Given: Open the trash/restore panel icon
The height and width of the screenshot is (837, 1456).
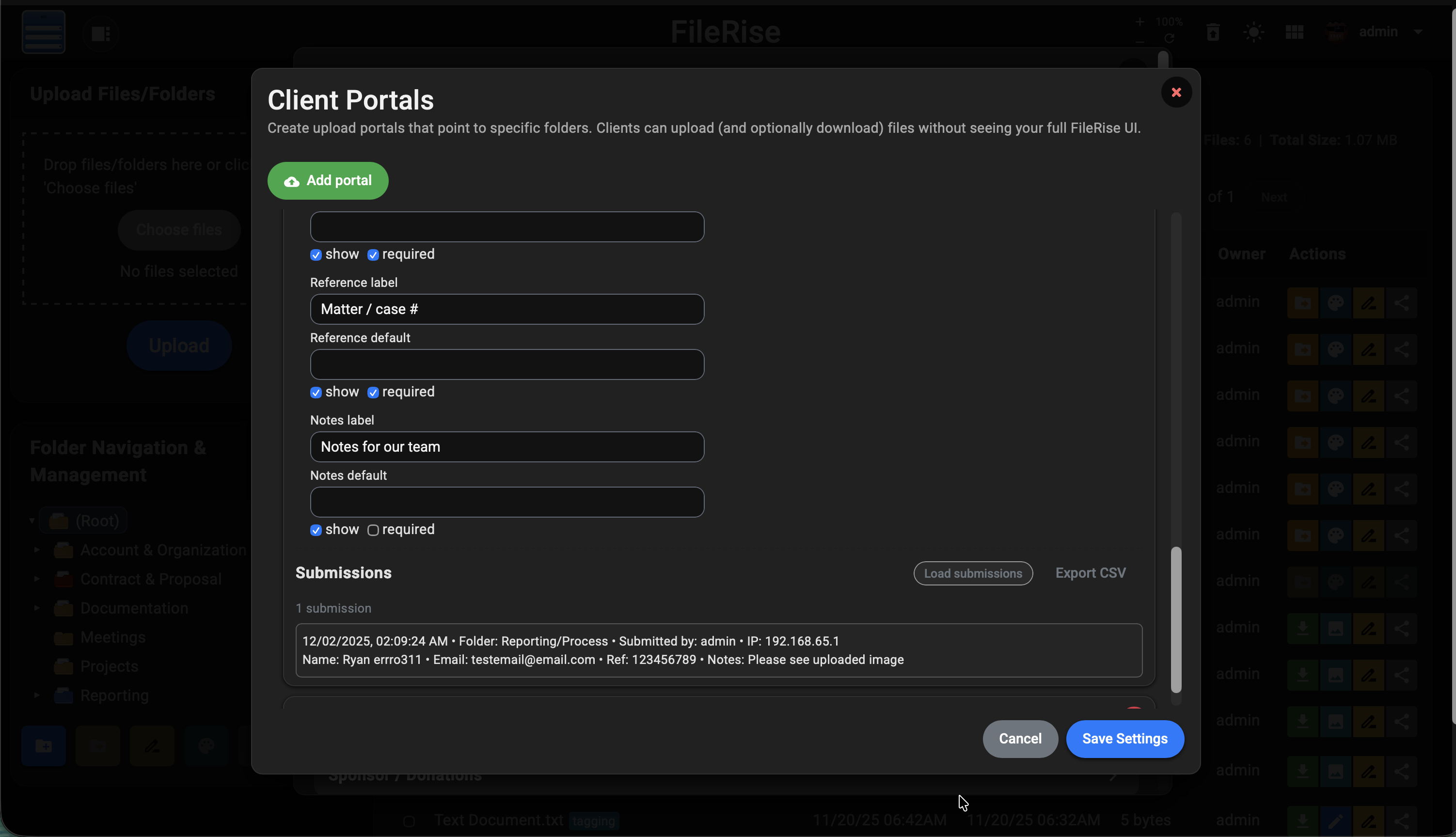Looking at the screenshot, I should (x=1213, y=32).
